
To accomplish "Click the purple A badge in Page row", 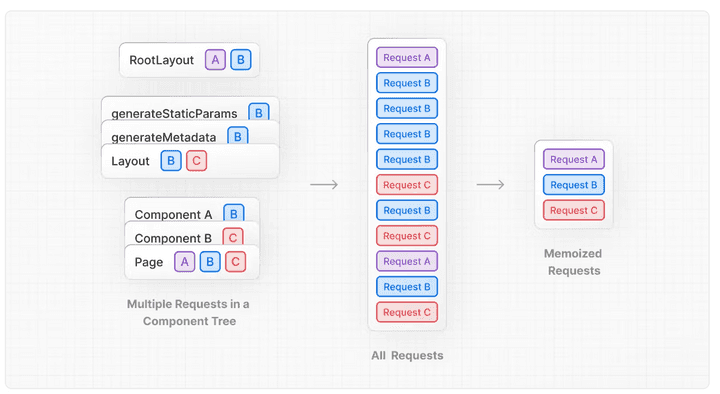I will tap(185, 262).
